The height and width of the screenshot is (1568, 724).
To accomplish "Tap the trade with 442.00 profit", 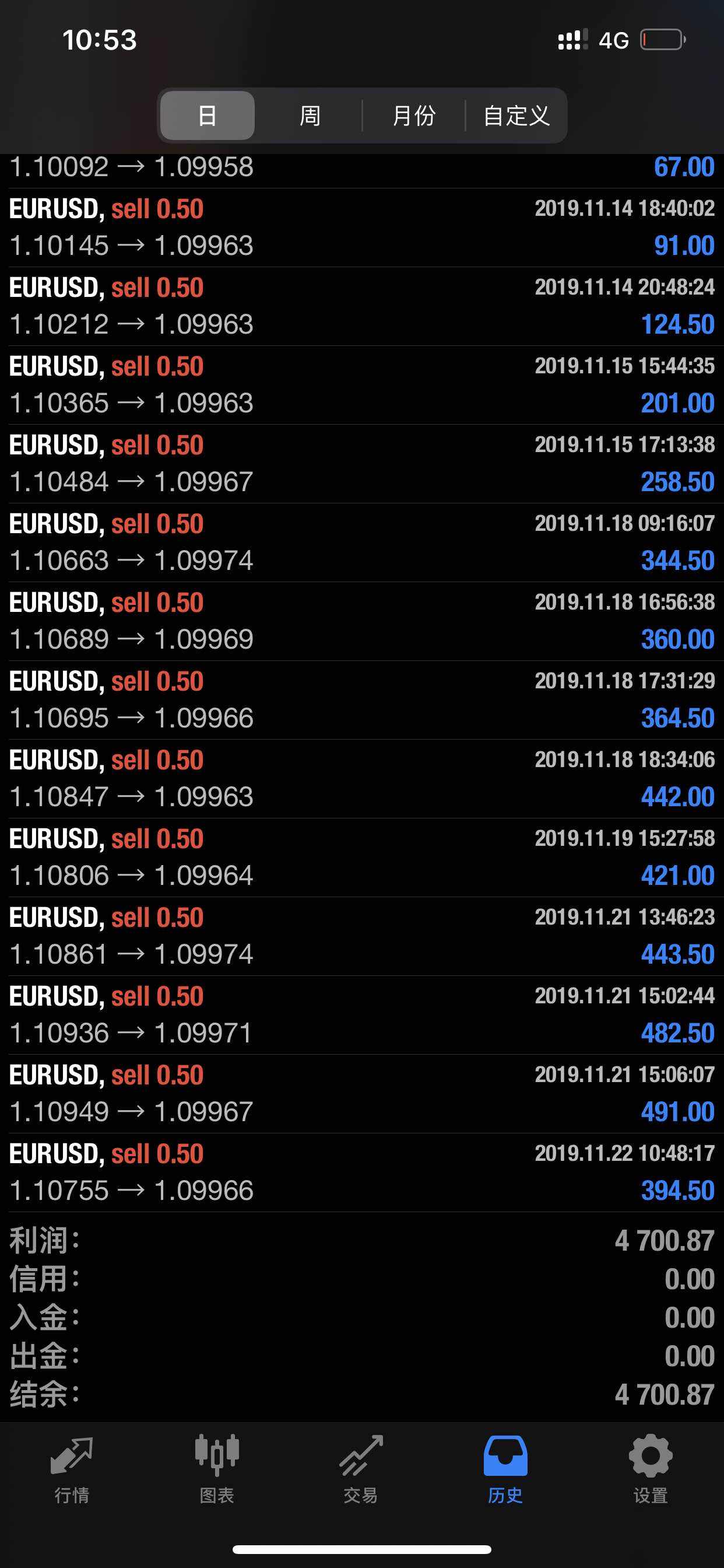I will (x=362, y=779).
